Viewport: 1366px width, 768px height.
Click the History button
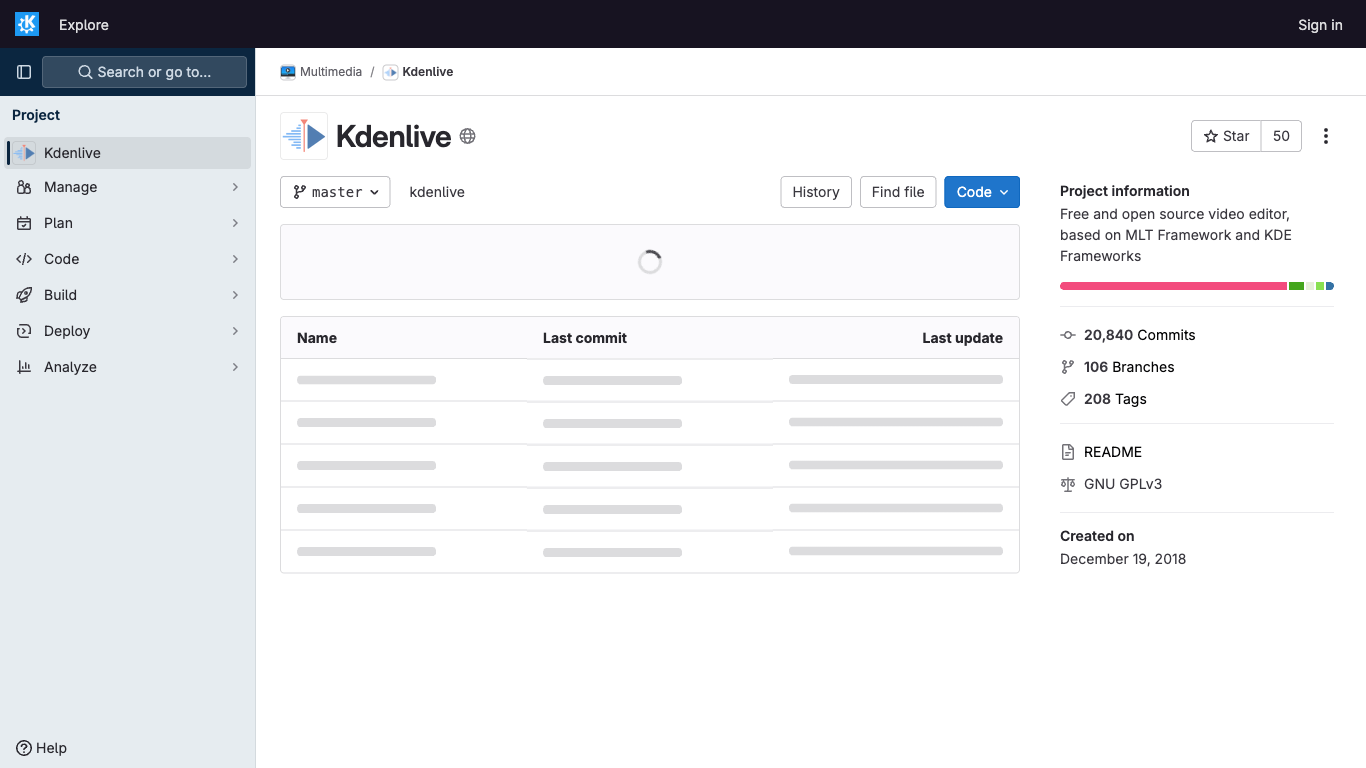click(816, 192)
